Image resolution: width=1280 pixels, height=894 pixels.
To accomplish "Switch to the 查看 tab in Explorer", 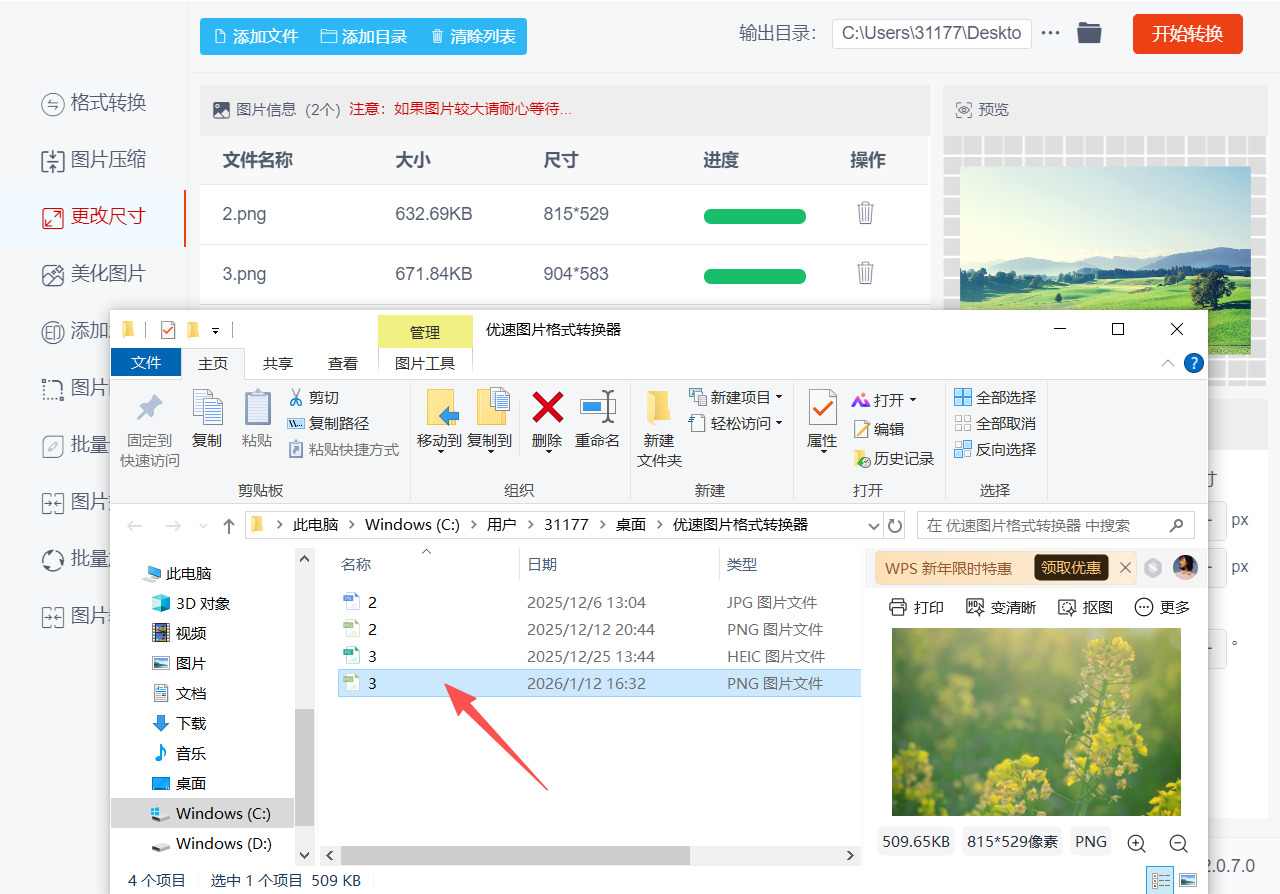I will (343, 363).
